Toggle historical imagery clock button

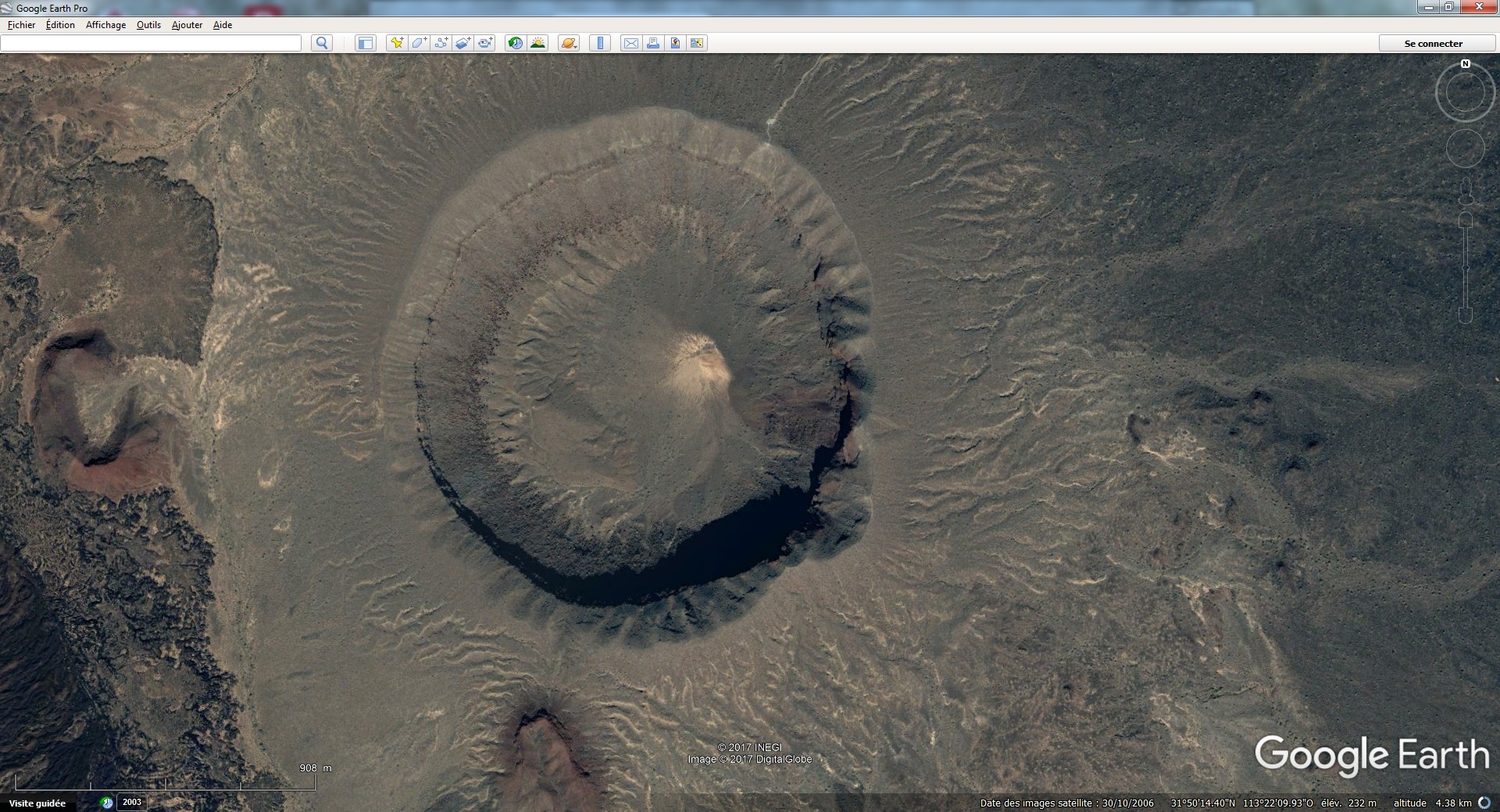tap(515, 43)
